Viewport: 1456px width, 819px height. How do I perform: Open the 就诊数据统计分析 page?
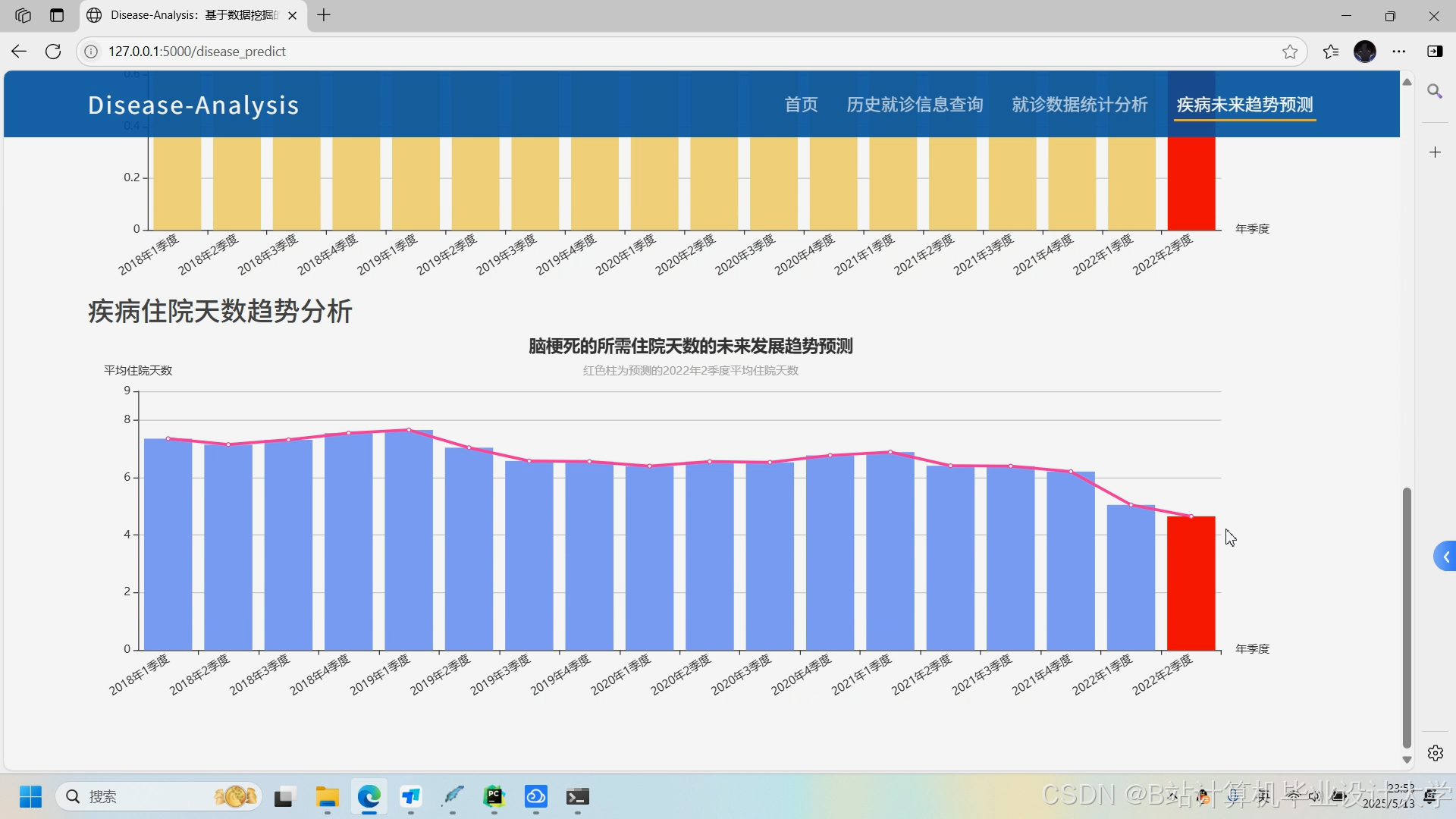click(x=1079, y=105)
